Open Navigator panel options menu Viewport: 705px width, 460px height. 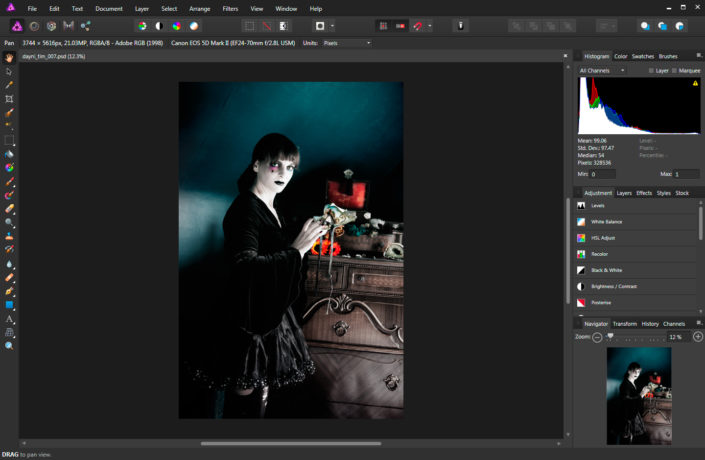(x=699, y=323)
